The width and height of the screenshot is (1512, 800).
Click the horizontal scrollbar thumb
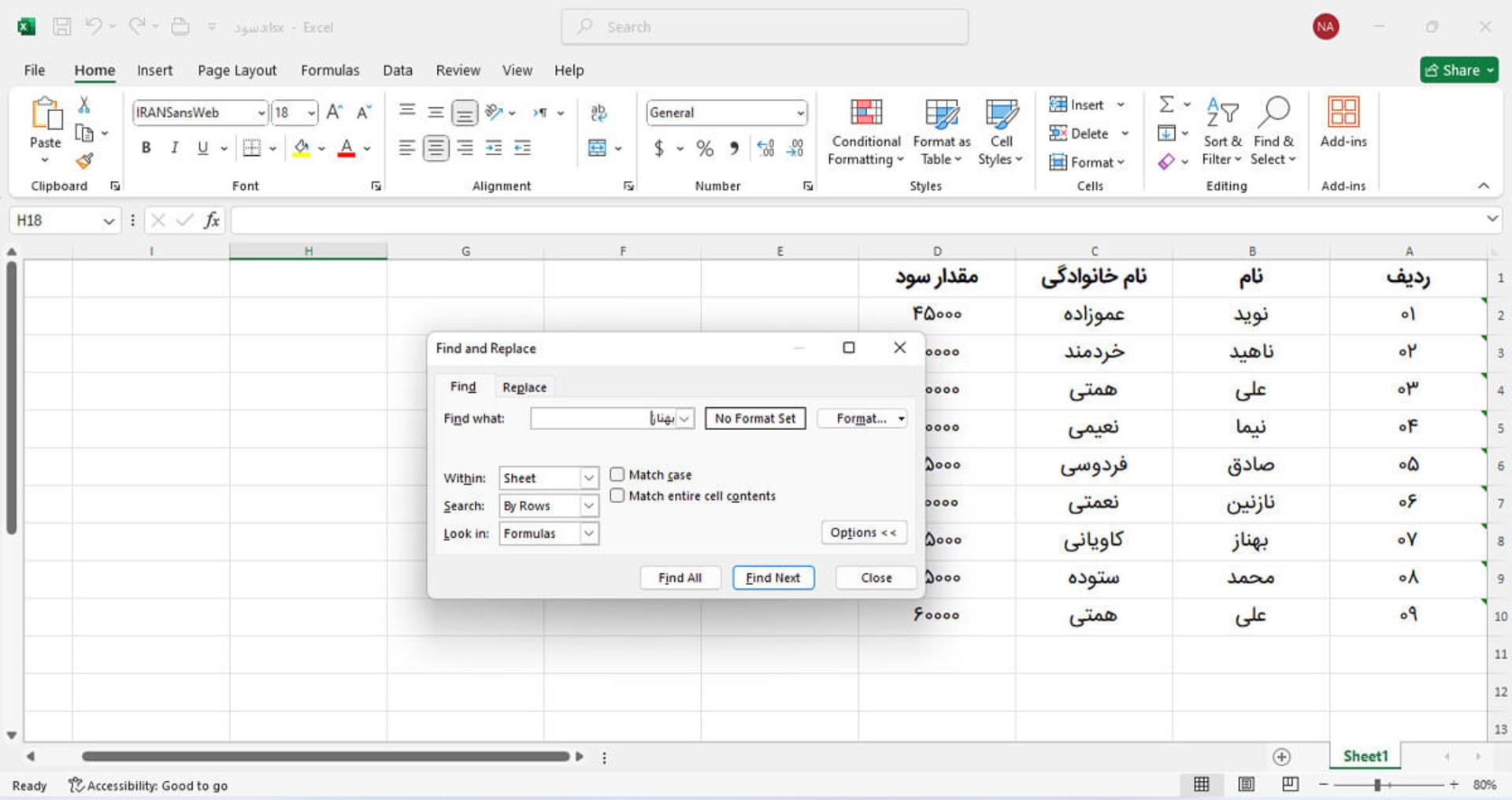click(325, 757)
